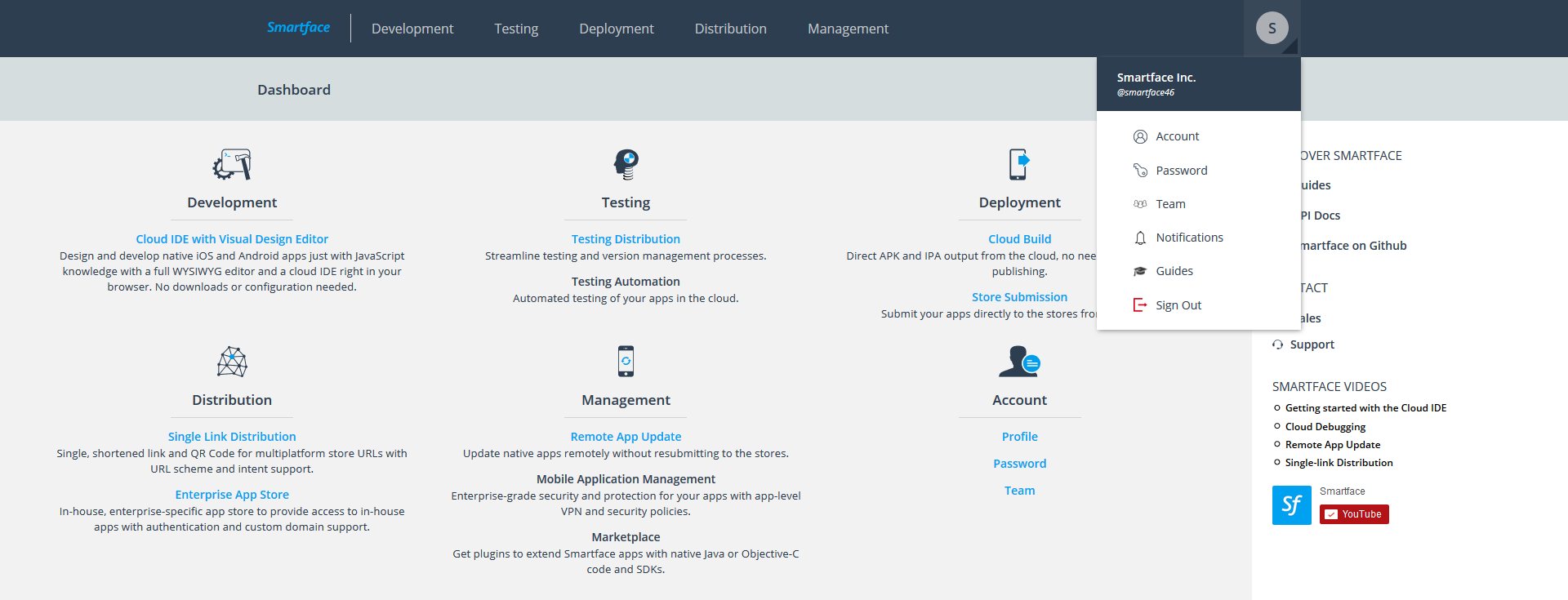The image size is (1568, 600).
Task: Open Deployment in the top navigation
Action: coord(617,29)
